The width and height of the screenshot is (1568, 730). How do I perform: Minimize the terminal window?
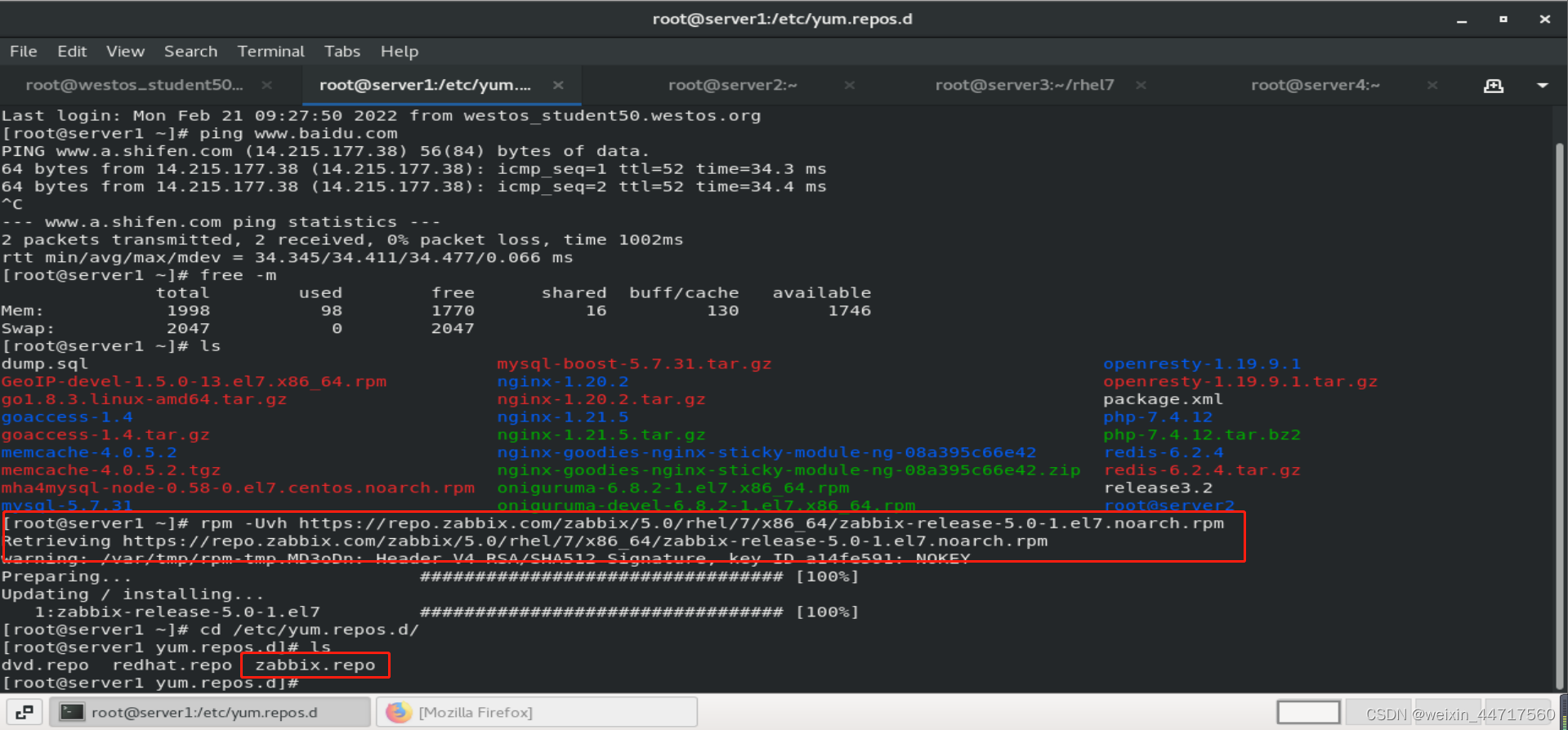pyautogui.click(x=1462, y=20)
